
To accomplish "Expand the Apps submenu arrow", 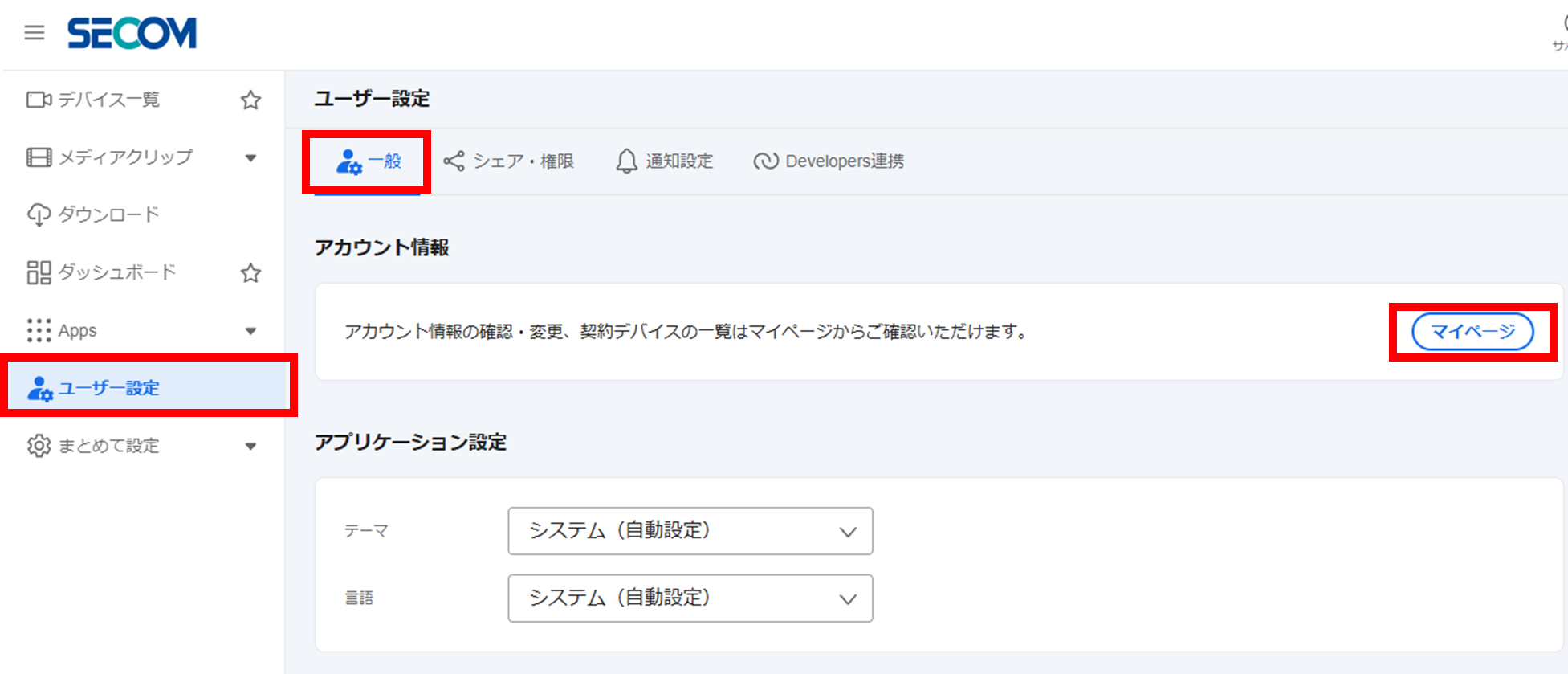I will (250, 331).
